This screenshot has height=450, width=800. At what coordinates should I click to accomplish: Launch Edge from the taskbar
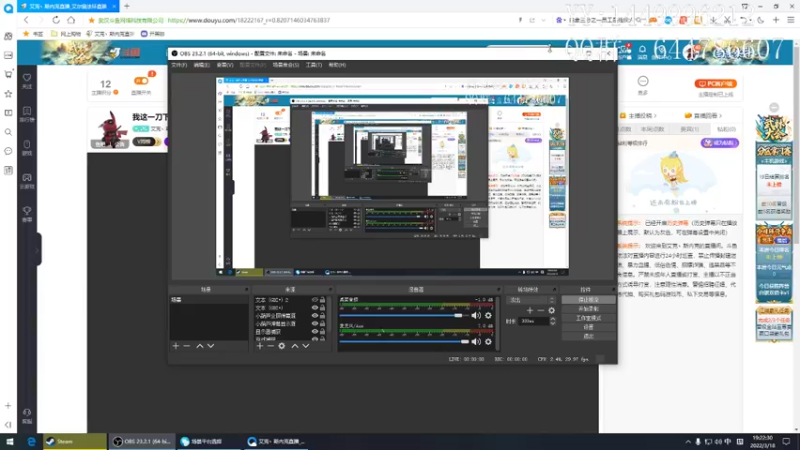31,441
